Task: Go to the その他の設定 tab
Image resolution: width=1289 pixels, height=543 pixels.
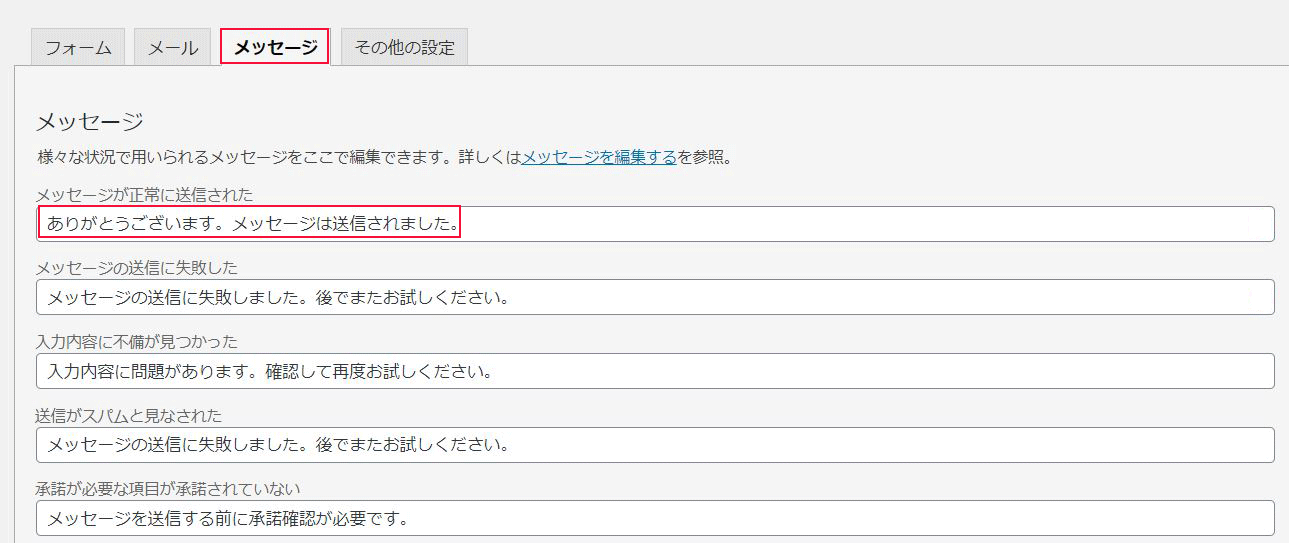Action: (x=404, y=47)
